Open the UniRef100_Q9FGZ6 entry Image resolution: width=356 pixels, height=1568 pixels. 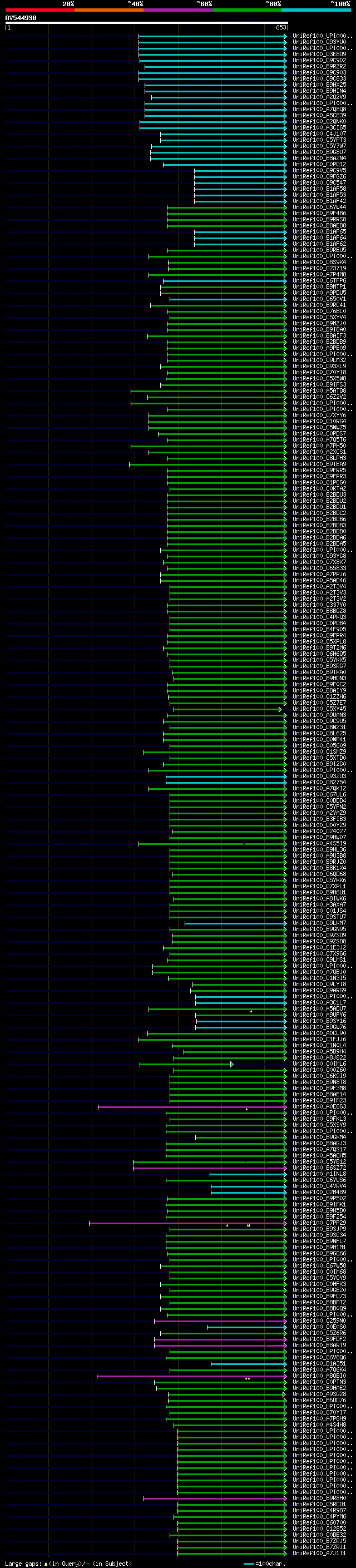(319, 176)
